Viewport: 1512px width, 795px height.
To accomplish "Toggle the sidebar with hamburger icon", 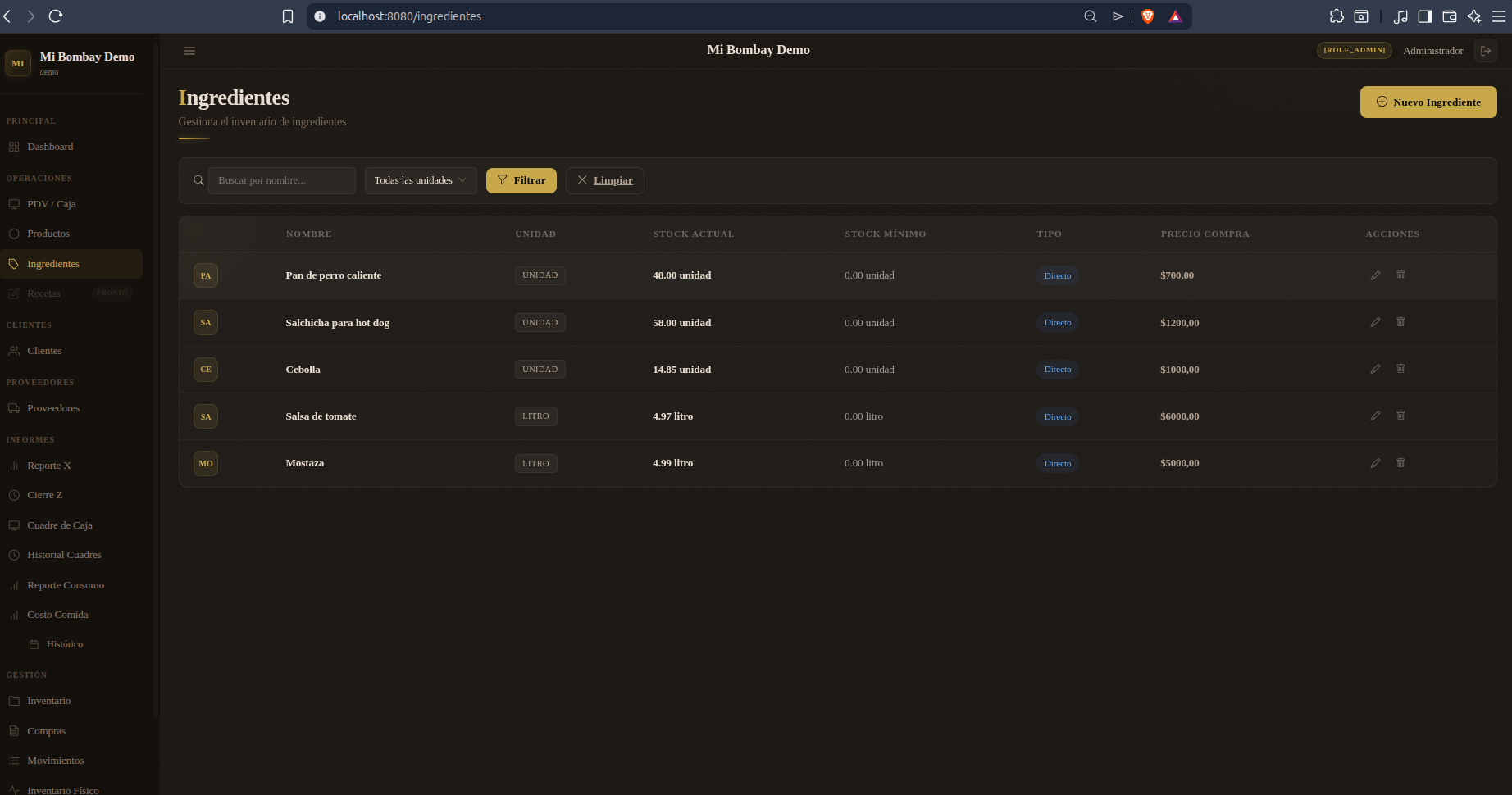I will tap(189, 51).
